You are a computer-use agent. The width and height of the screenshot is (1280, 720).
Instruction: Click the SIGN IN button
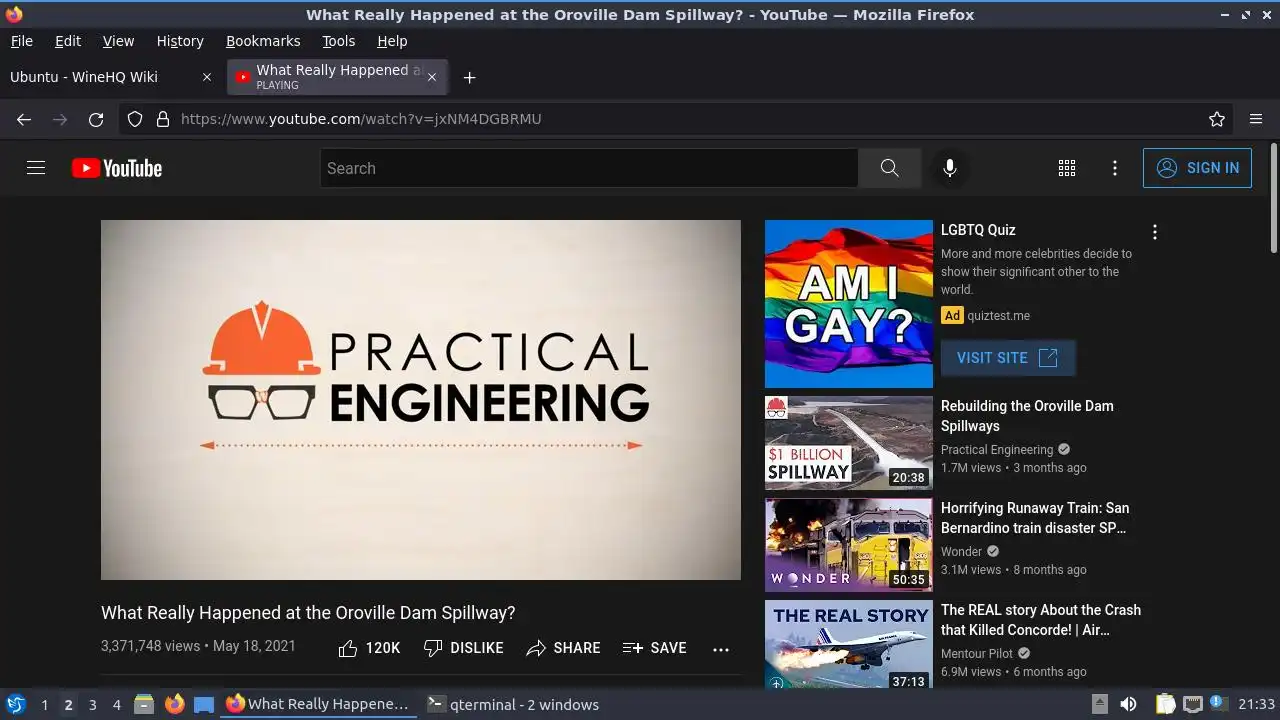click(1197, 168)
